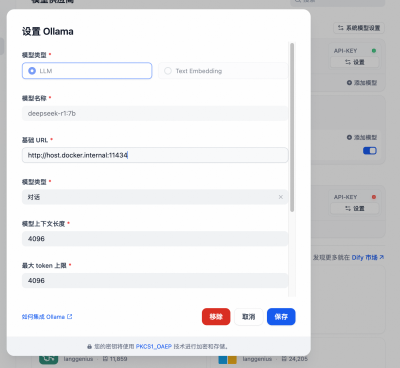Open the Dify 市场 marketplace link
The image size is (400, 368).
[x=368, y=257]
